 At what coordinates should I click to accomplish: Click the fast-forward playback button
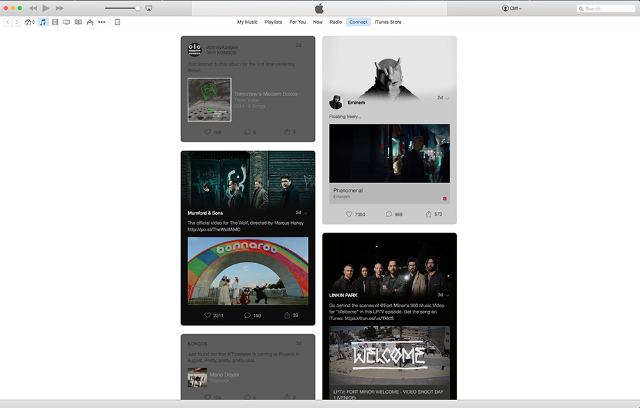pyautogui.click(x=60, y=8)
